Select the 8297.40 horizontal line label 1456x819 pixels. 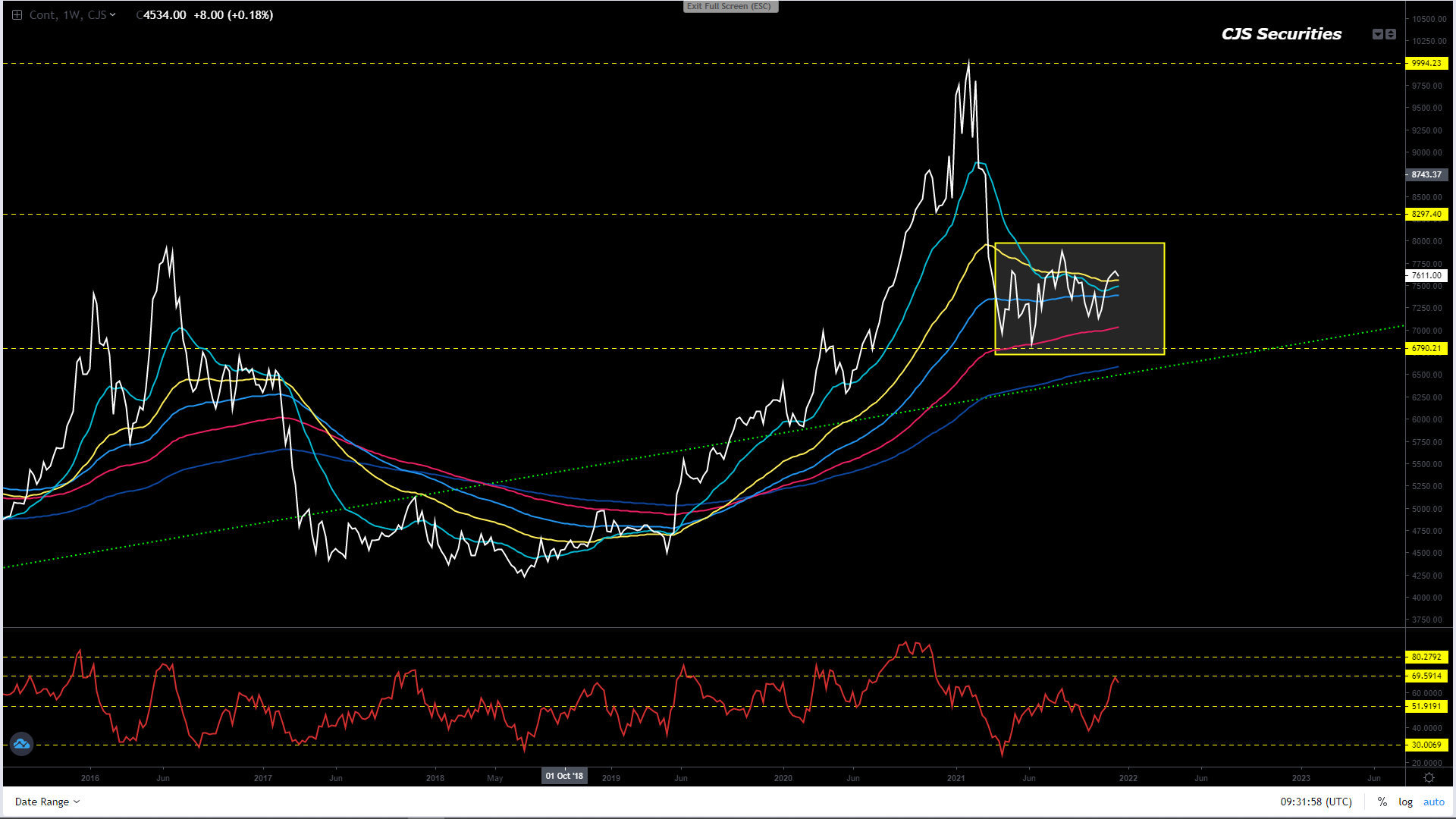tap(1426, 215)
